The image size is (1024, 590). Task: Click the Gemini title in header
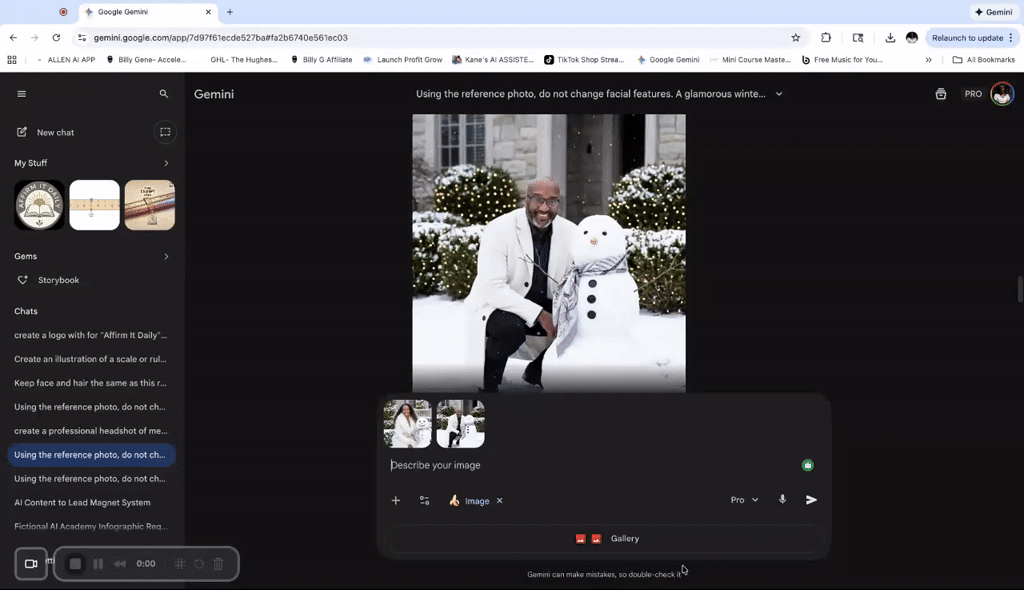214,94
